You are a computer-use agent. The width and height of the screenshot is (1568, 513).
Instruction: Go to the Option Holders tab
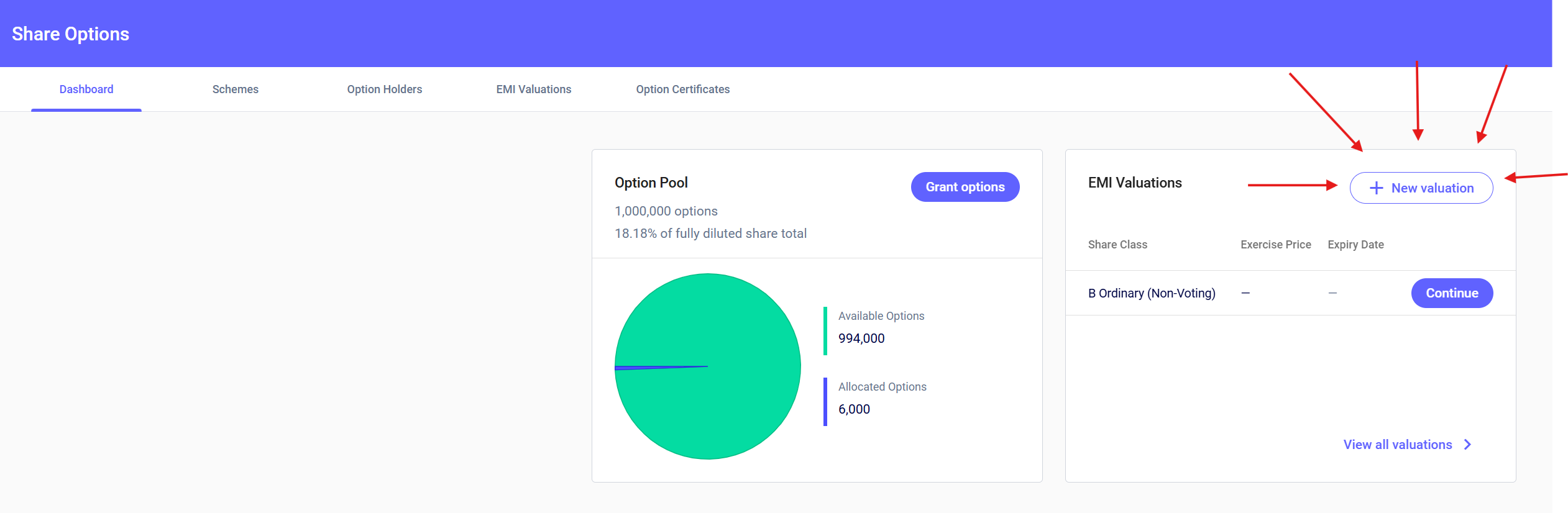coord(384,89)
